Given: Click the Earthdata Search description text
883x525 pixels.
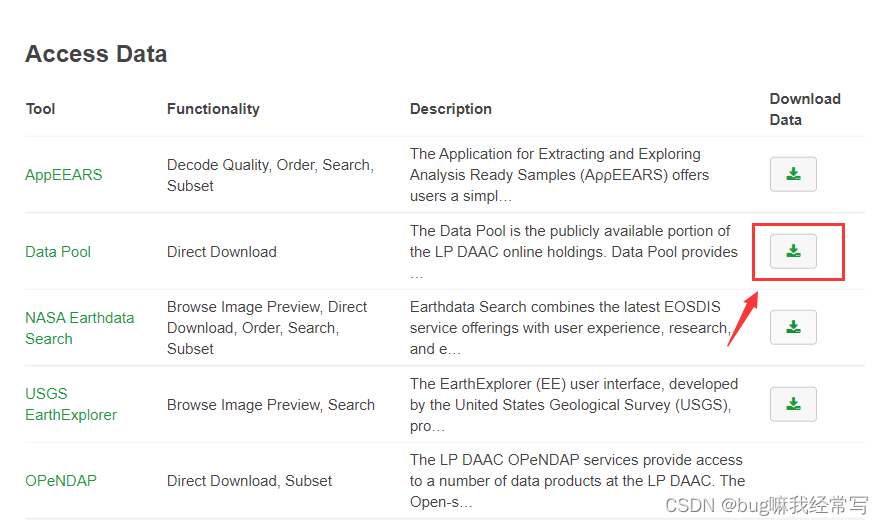Looking at the screenshot, I should [x=570, y=328].
